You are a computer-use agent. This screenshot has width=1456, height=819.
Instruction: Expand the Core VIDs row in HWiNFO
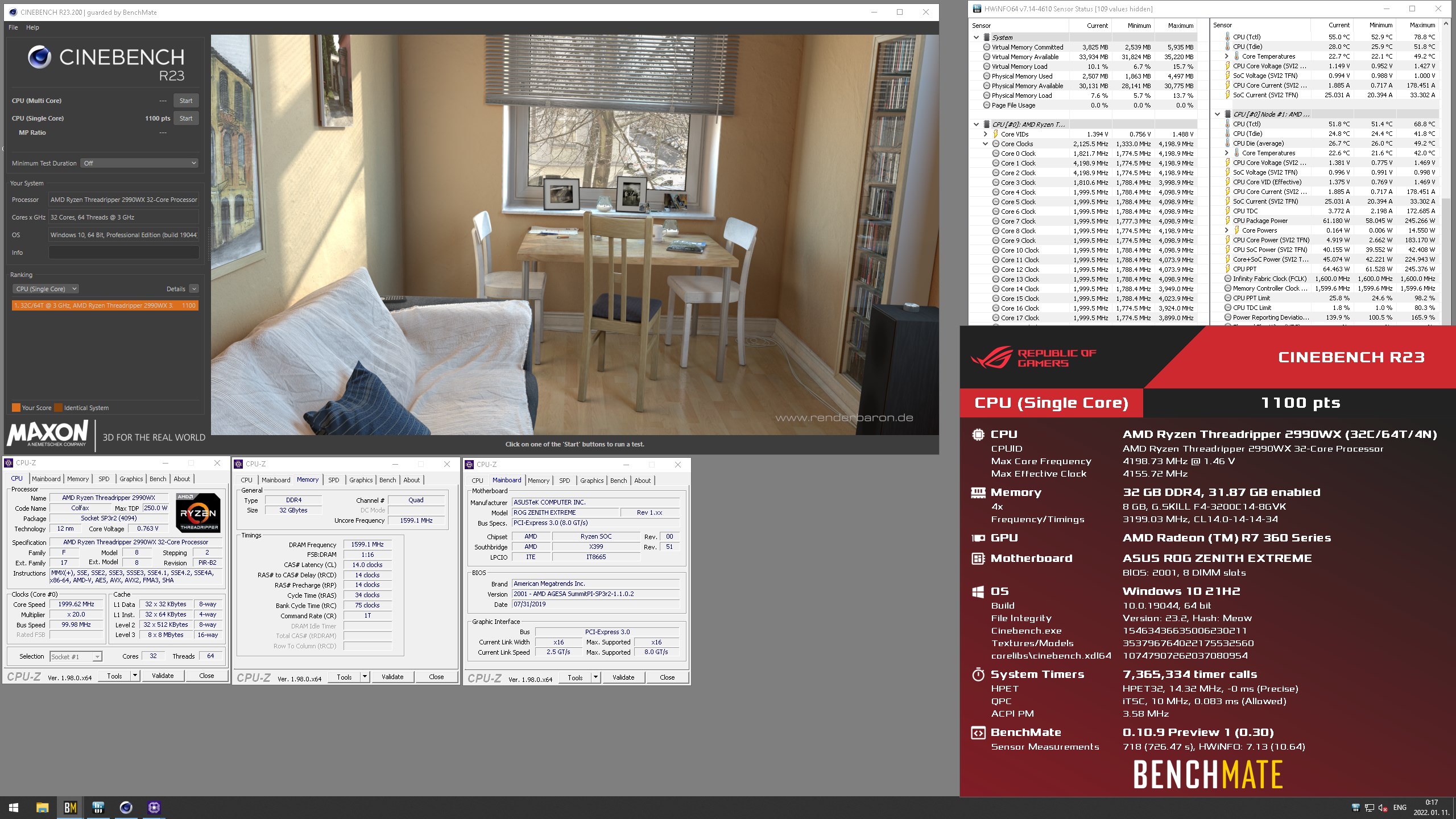coord(986,134)
